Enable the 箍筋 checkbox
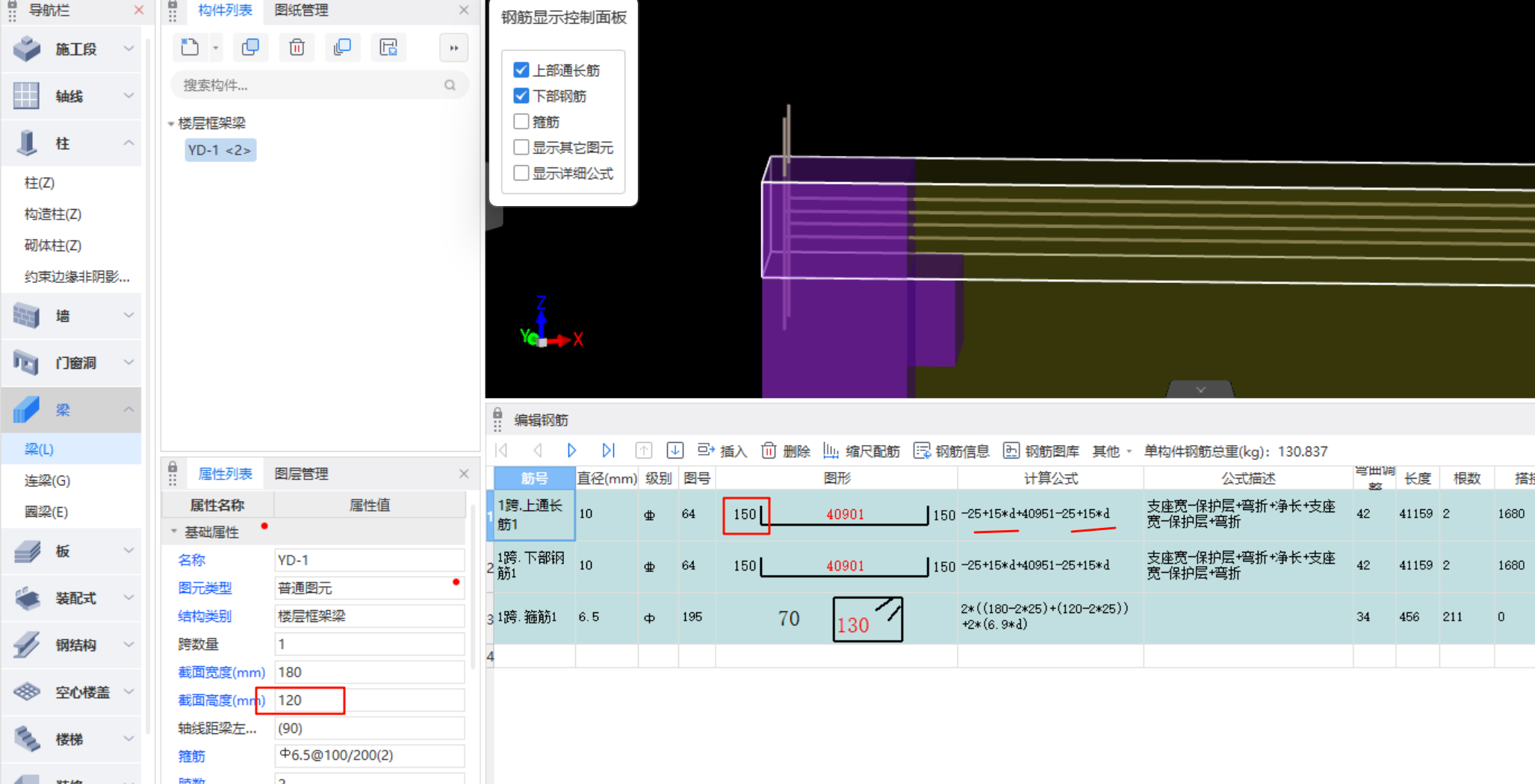The width and height of the screenshot is (1535, 784). pyautogui.click(x=521, y=121)
